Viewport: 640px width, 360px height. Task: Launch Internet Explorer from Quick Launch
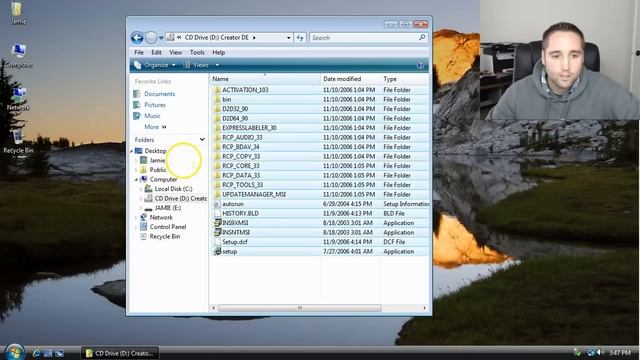coord(37,353)
